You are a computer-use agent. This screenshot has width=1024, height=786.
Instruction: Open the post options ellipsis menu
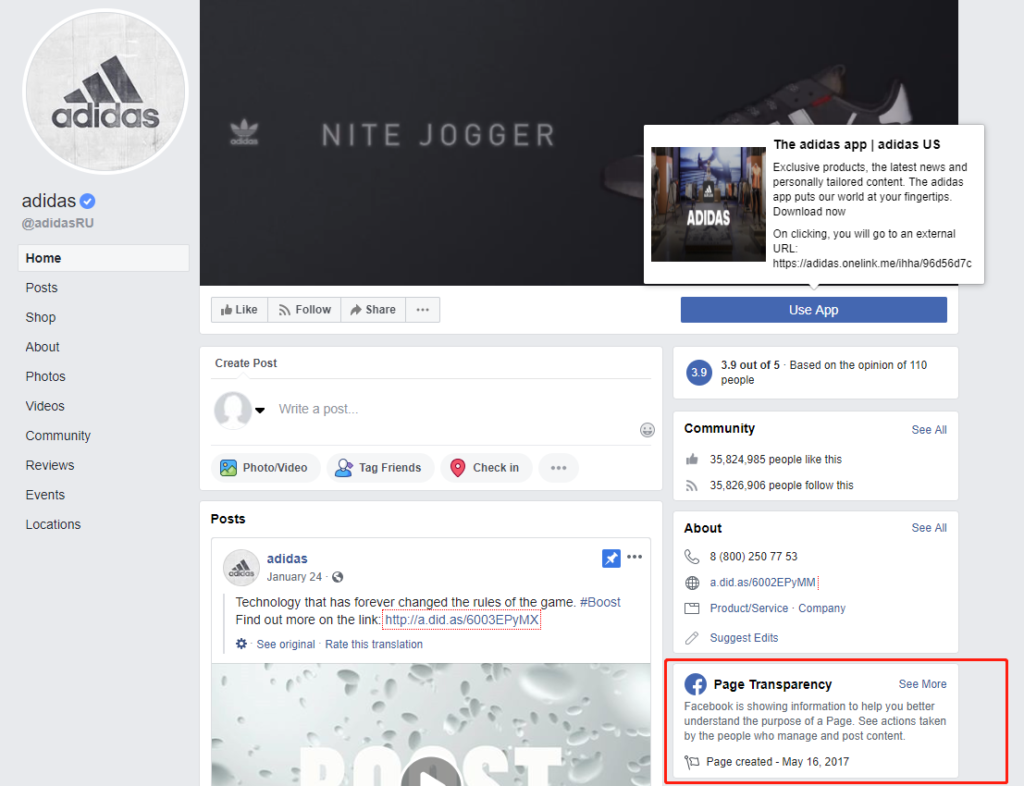tap(634, 557)
